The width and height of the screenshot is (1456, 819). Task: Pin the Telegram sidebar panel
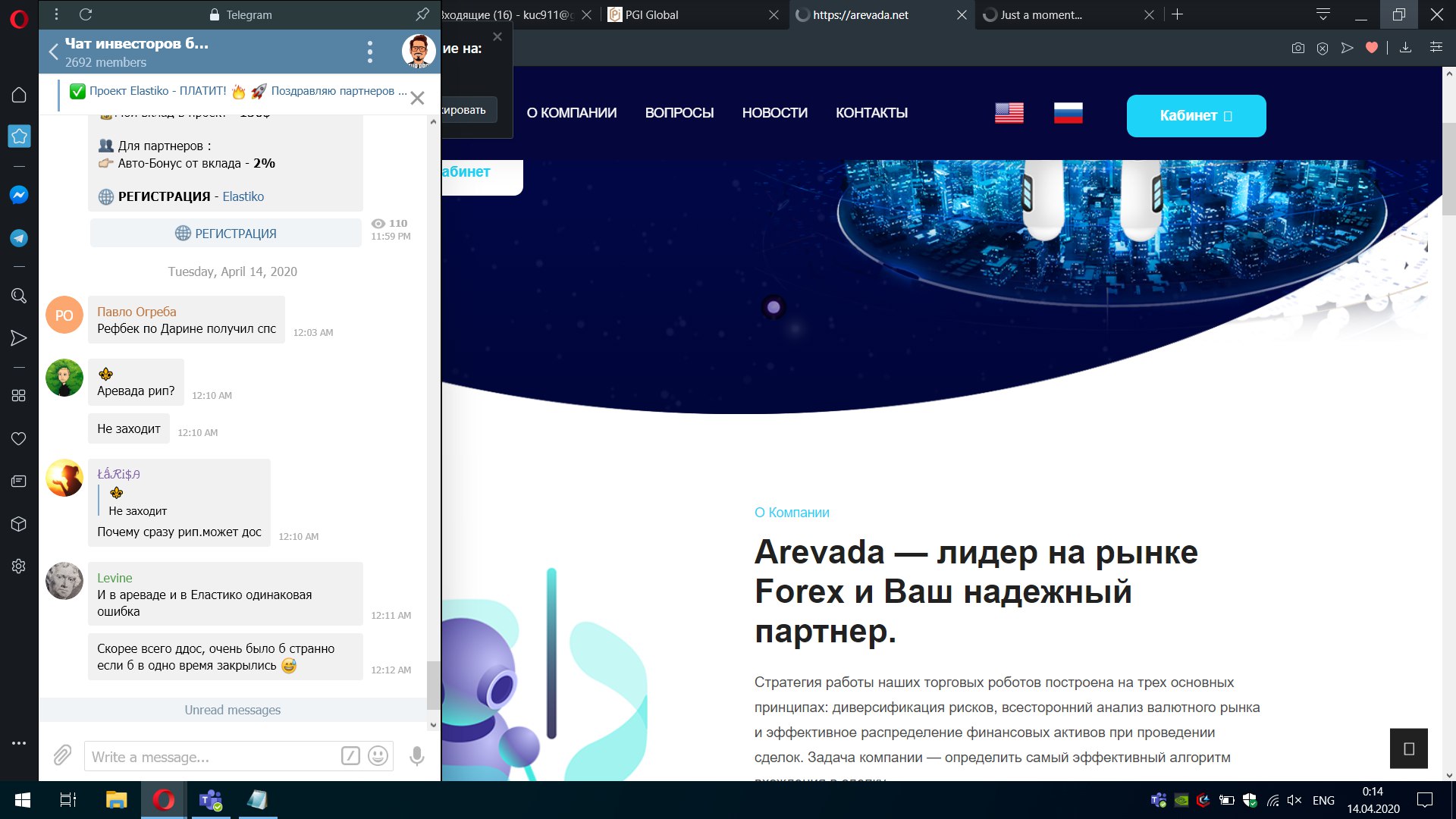coord(422,14)
